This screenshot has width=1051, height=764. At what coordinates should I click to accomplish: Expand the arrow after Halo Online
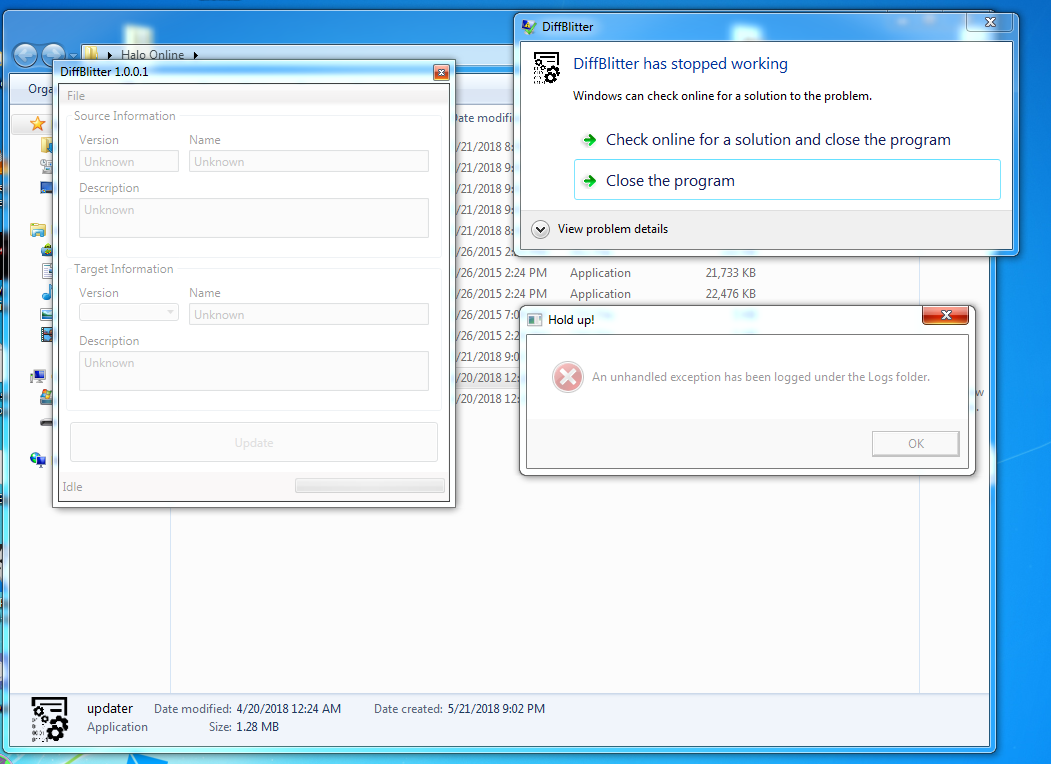click(196, 55)
